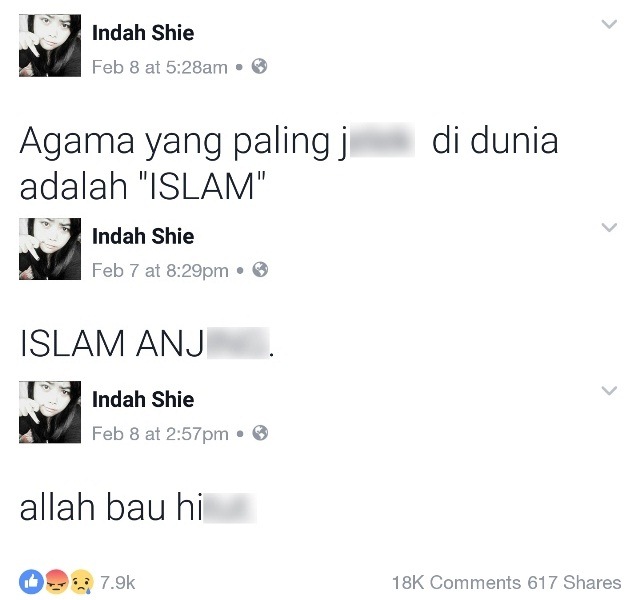Open the author name link on the first post
The image size is (630, 600).
pos(143,33)
